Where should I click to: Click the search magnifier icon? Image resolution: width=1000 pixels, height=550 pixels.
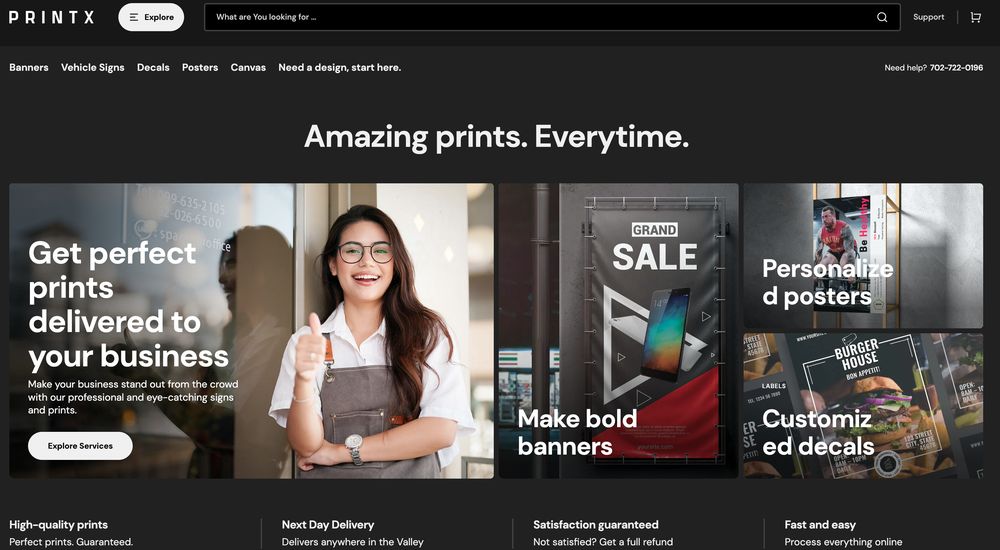(881, 17)
